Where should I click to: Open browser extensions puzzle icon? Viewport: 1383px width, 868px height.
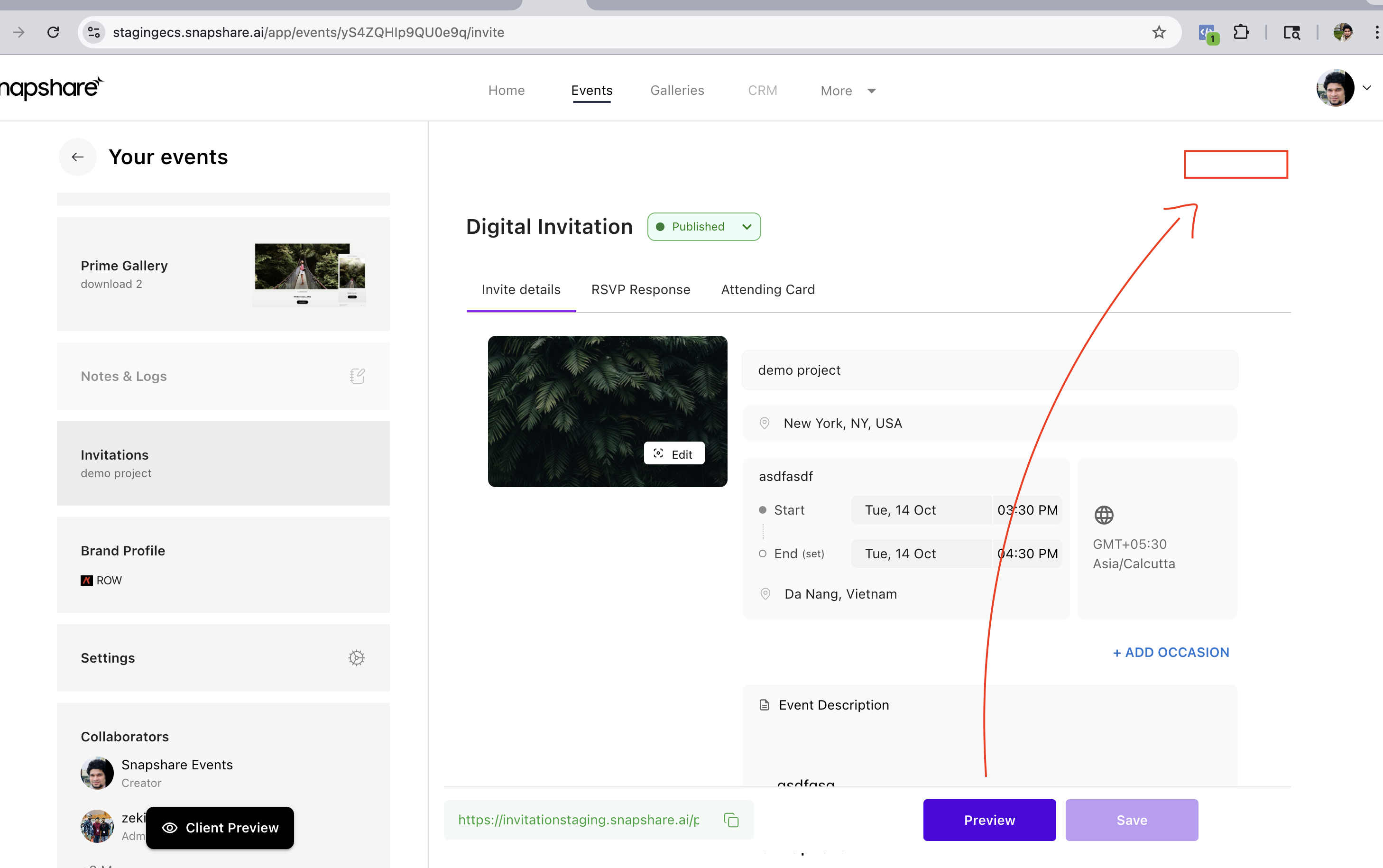pyautogui.click(x=1241, y=32)
